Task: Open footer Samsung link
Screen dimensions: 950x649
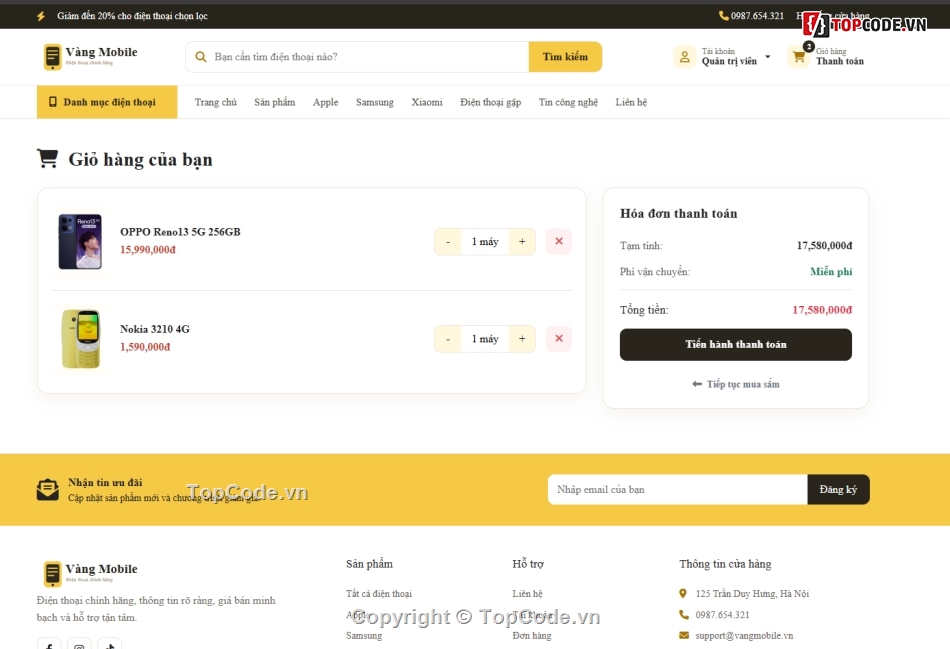Action: 364,635
